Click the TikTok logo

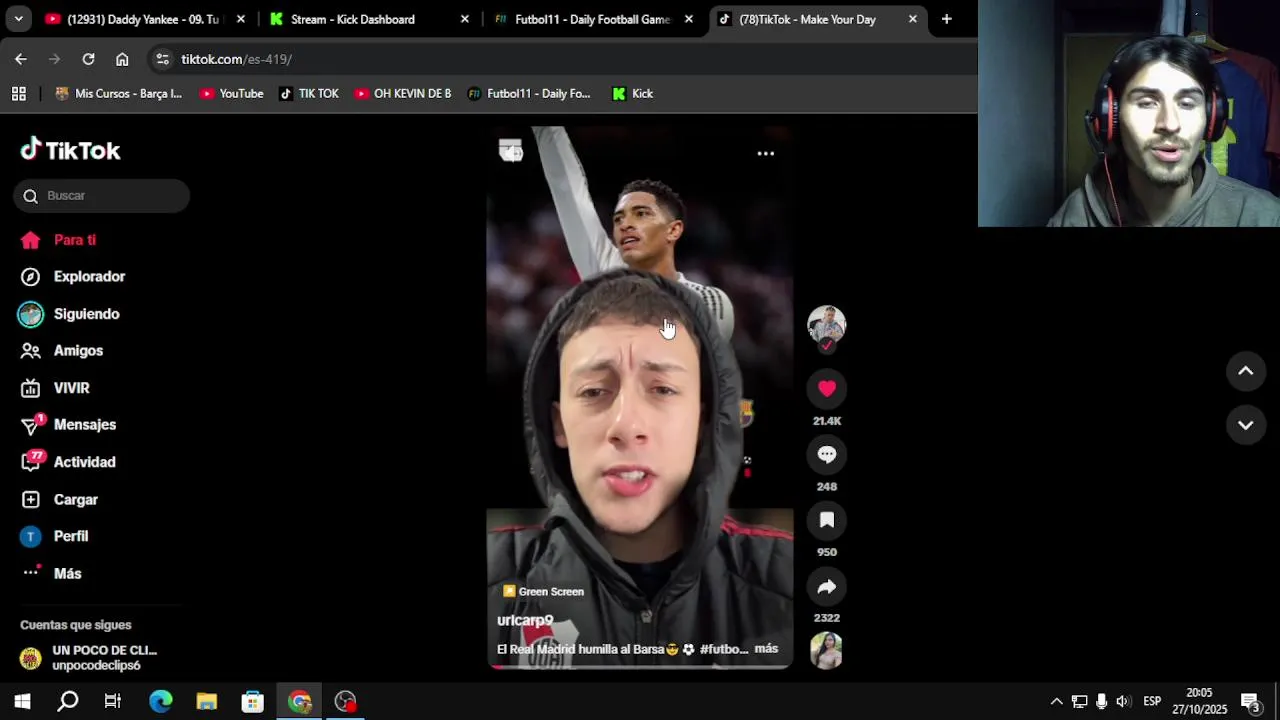70,150
